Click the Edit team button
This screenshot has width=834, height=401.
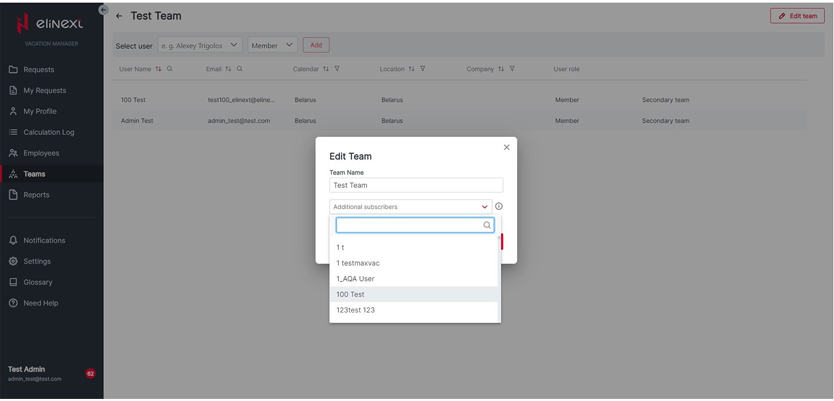pyautogui.click(x=796, y=16)
